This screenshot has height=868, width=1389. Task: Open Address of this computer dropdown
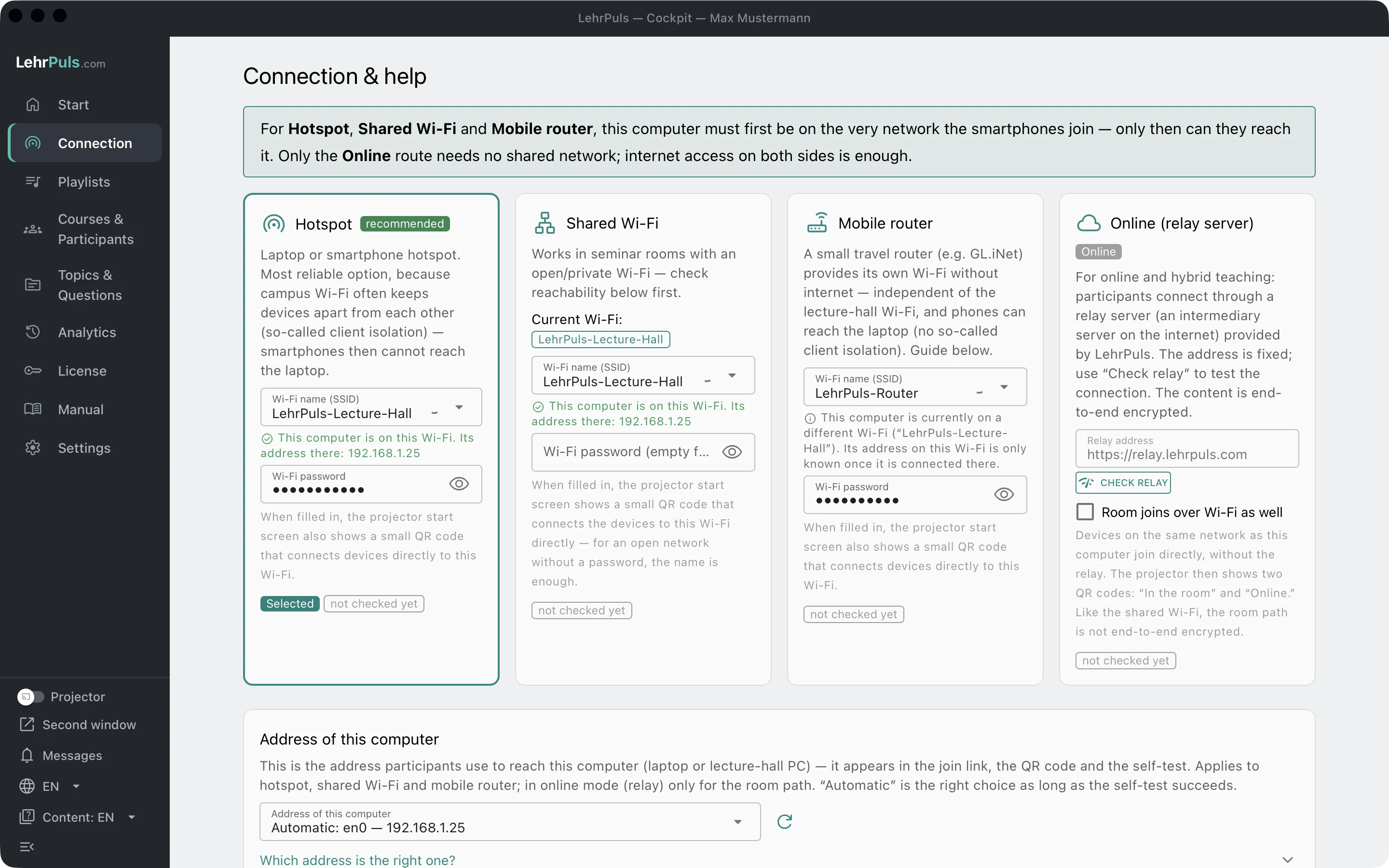(510, 822)
